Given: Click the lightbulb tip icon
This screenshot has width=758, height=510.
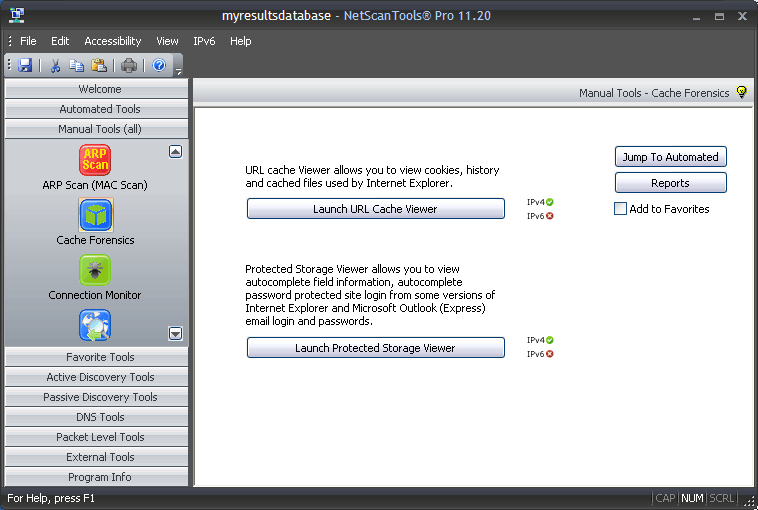Looking at the screenshot, I should (x=742, y=91).
